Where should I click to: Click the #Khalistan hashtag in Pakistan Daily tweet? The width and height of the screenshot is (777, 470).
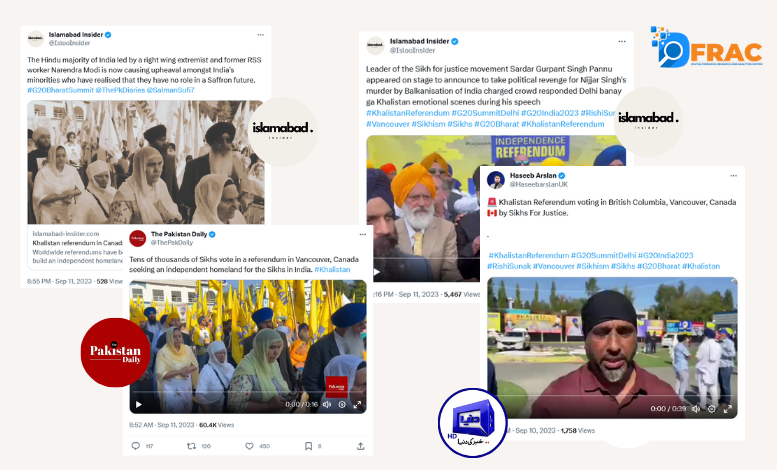tap(332, 270)
